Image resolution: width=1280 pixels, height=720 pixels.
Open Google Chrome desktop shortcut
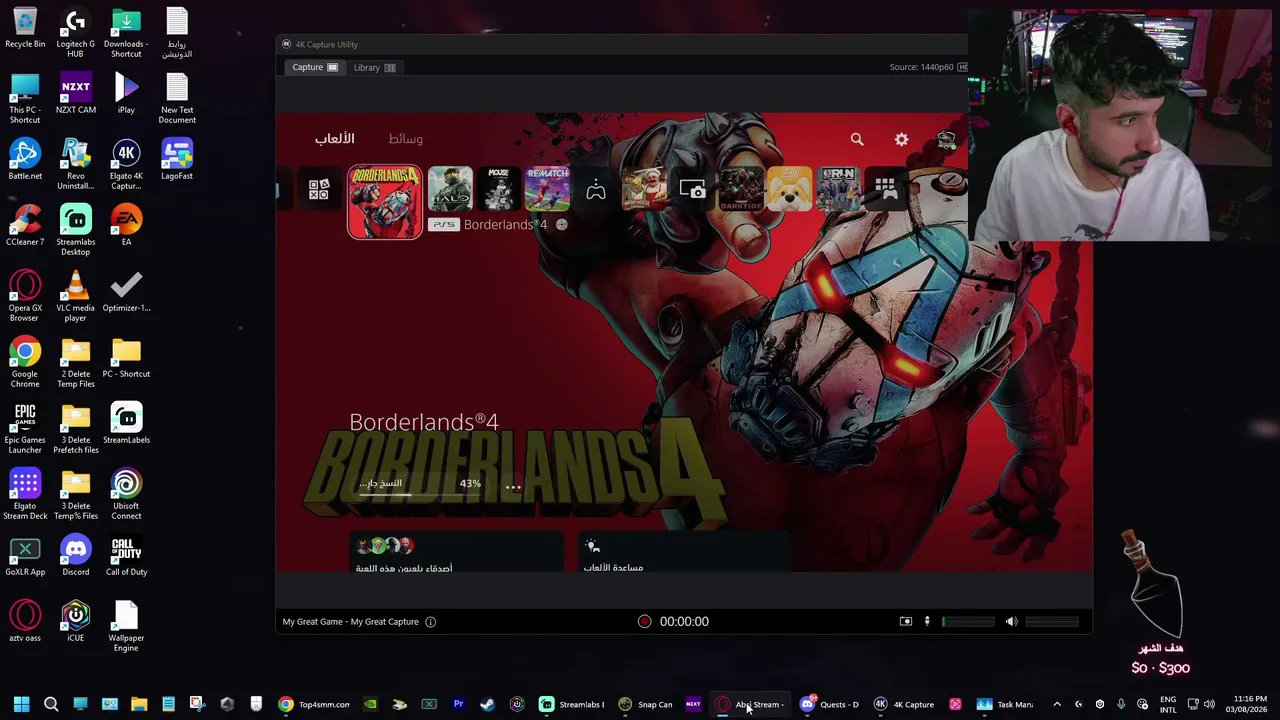pyautogui.click(x=25, y=363)
